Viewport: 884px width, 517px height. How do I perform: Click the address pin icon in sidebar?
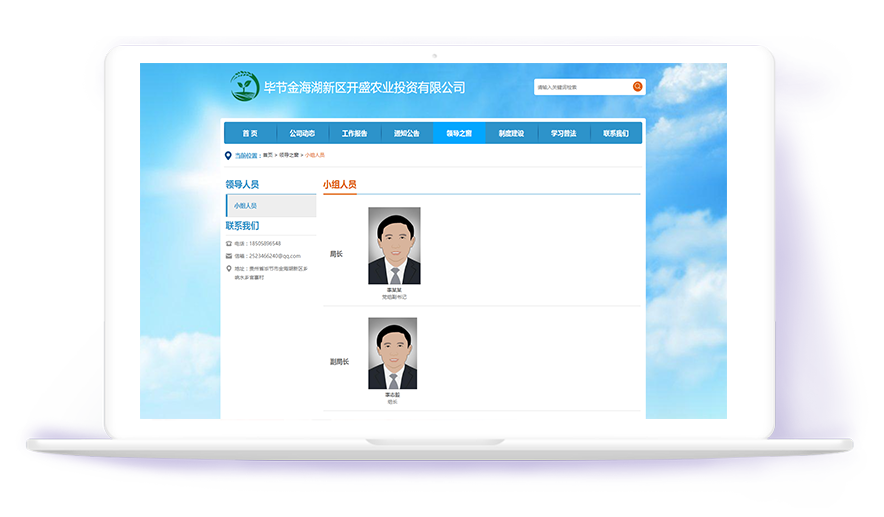pyautogui.click(x=229, y=268)
